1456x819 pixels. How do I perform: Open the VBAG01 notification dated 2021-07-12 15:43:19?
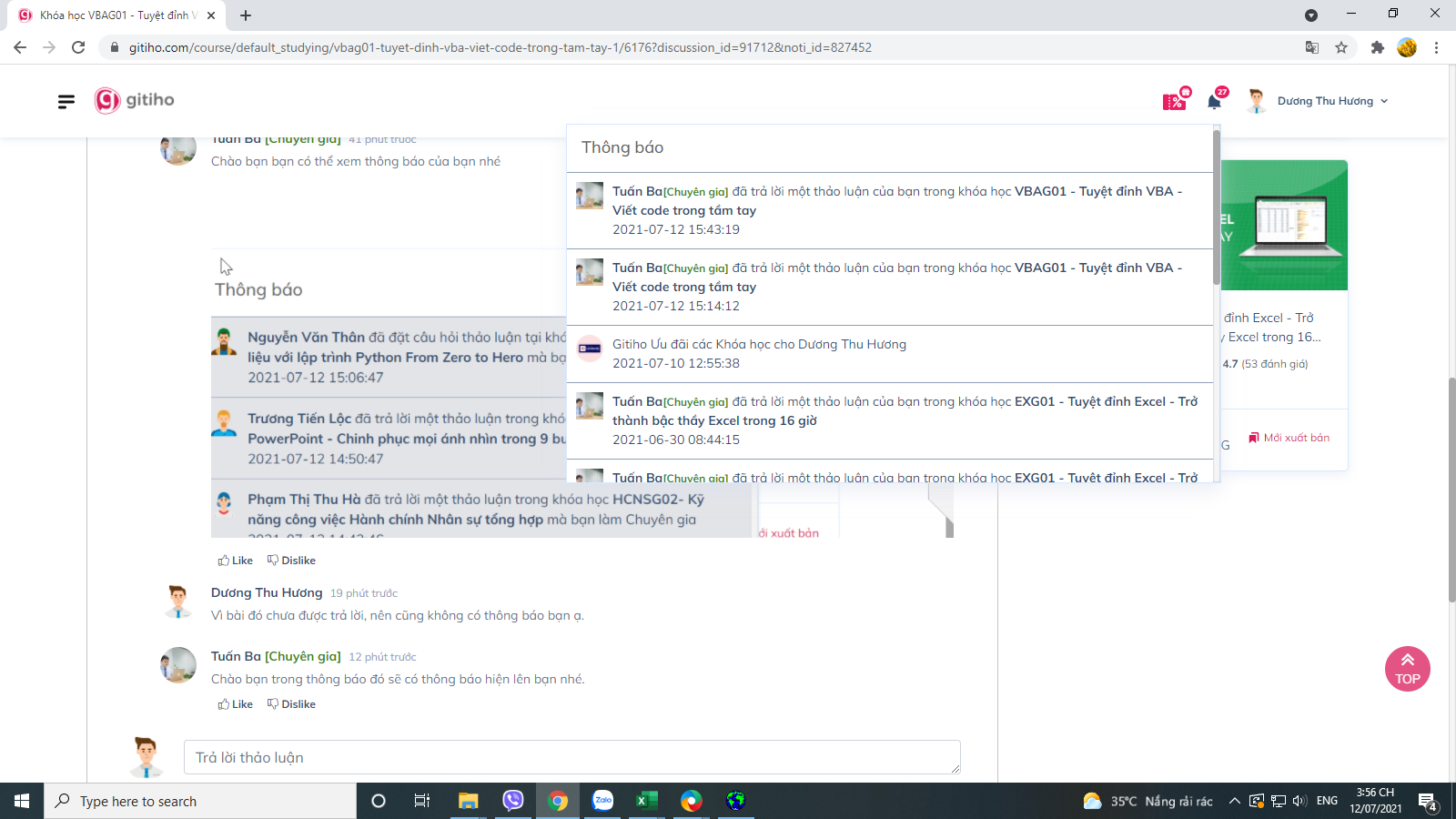click(890, 210)
